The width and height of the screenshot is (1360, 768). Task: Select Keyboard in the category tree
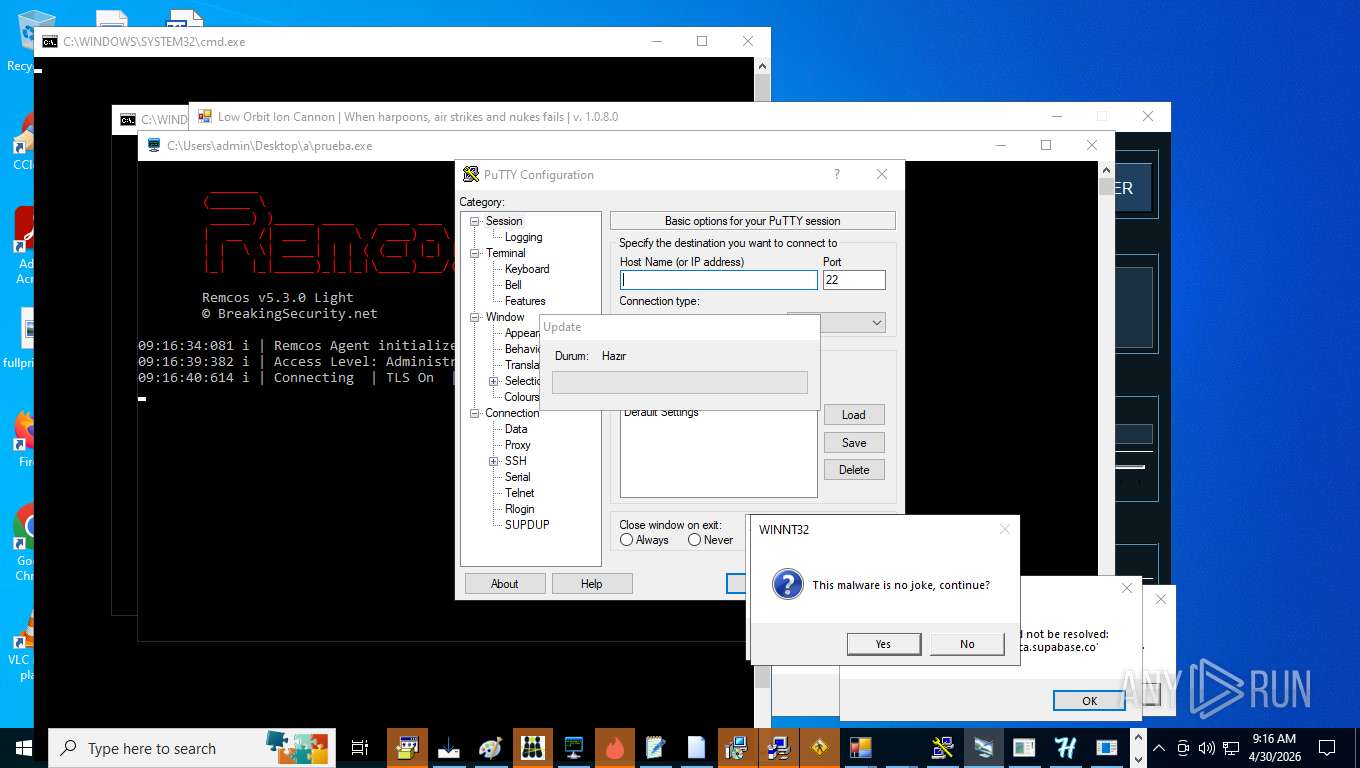[527, 269]
